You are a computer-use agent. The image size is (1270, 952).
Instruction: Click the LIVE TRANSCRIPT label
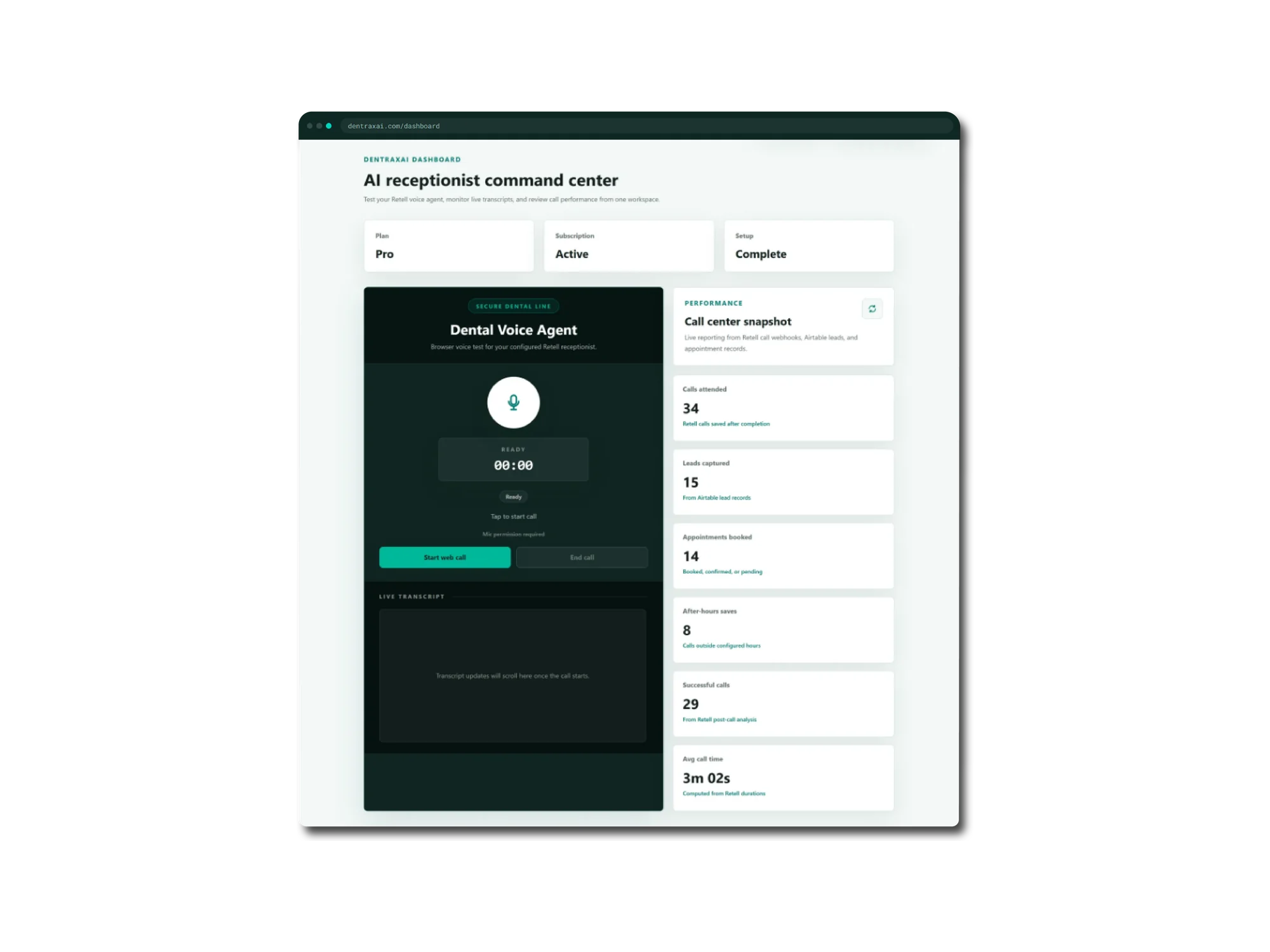point(411,597)
